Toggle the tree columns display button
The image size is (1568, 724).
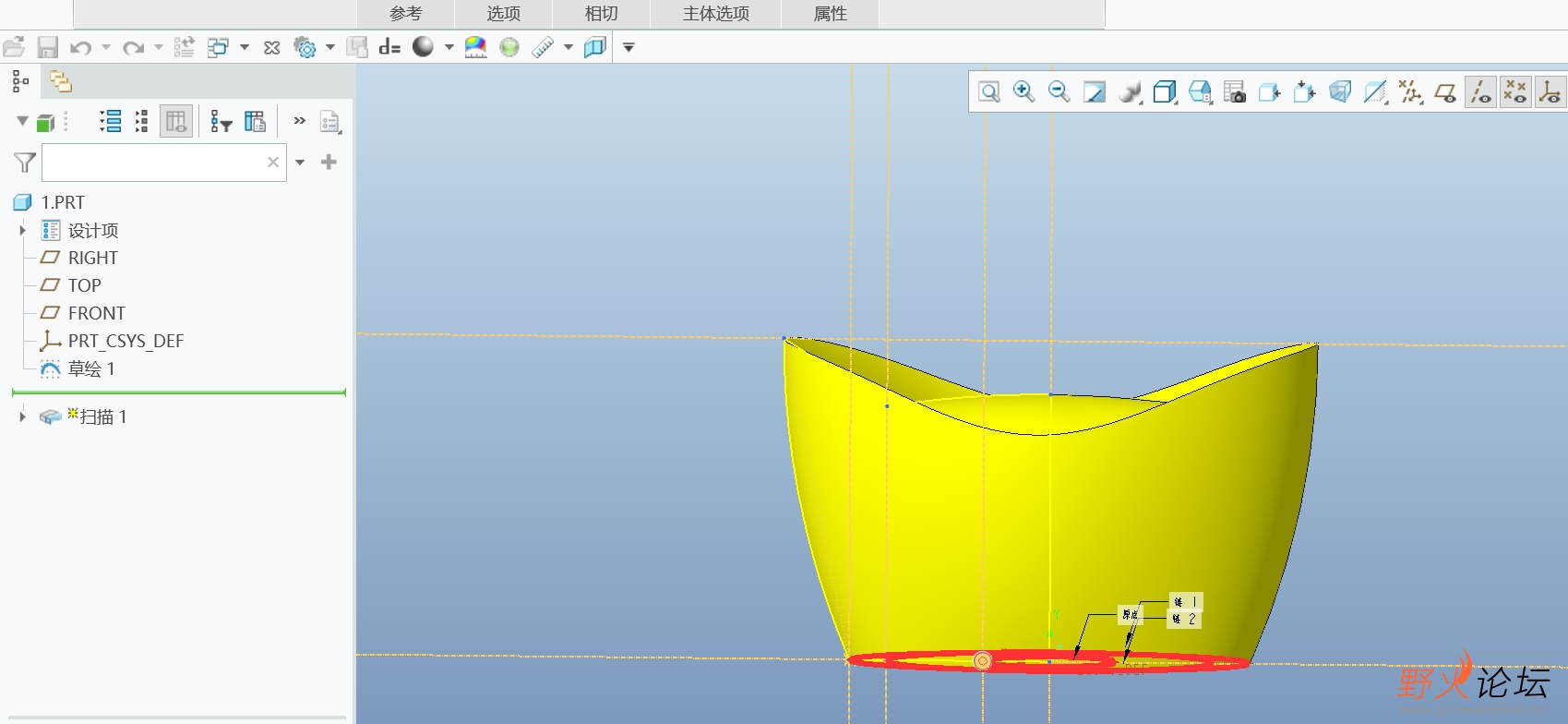coord(176,121)
